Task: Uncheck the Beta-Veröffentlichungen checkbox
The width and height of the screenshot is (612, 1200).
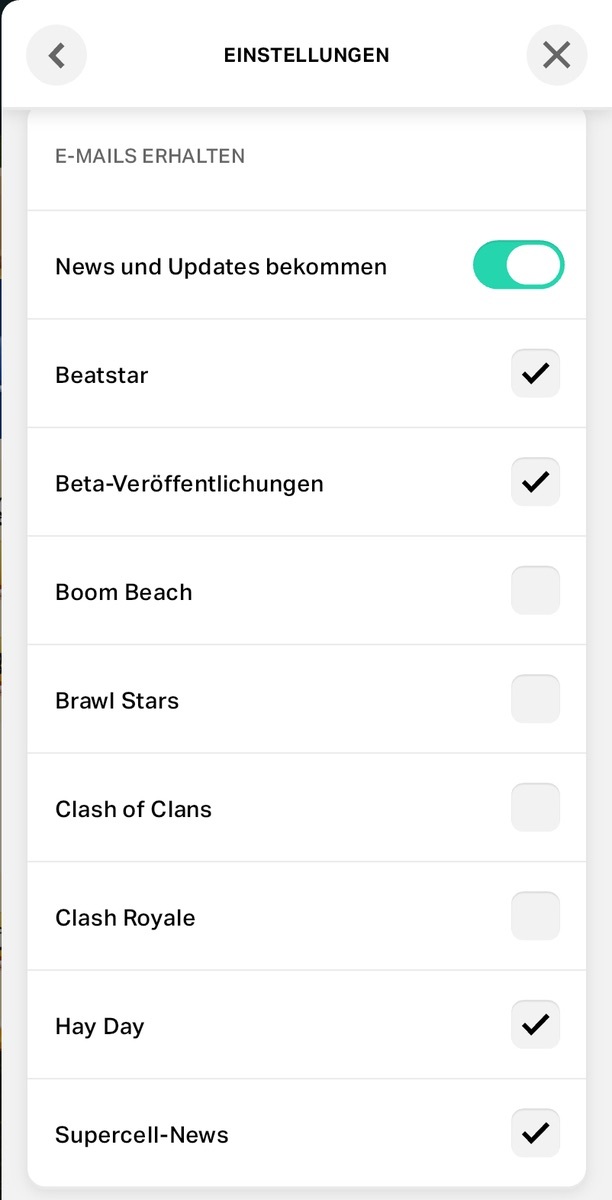Action: [x=535, y=482]
